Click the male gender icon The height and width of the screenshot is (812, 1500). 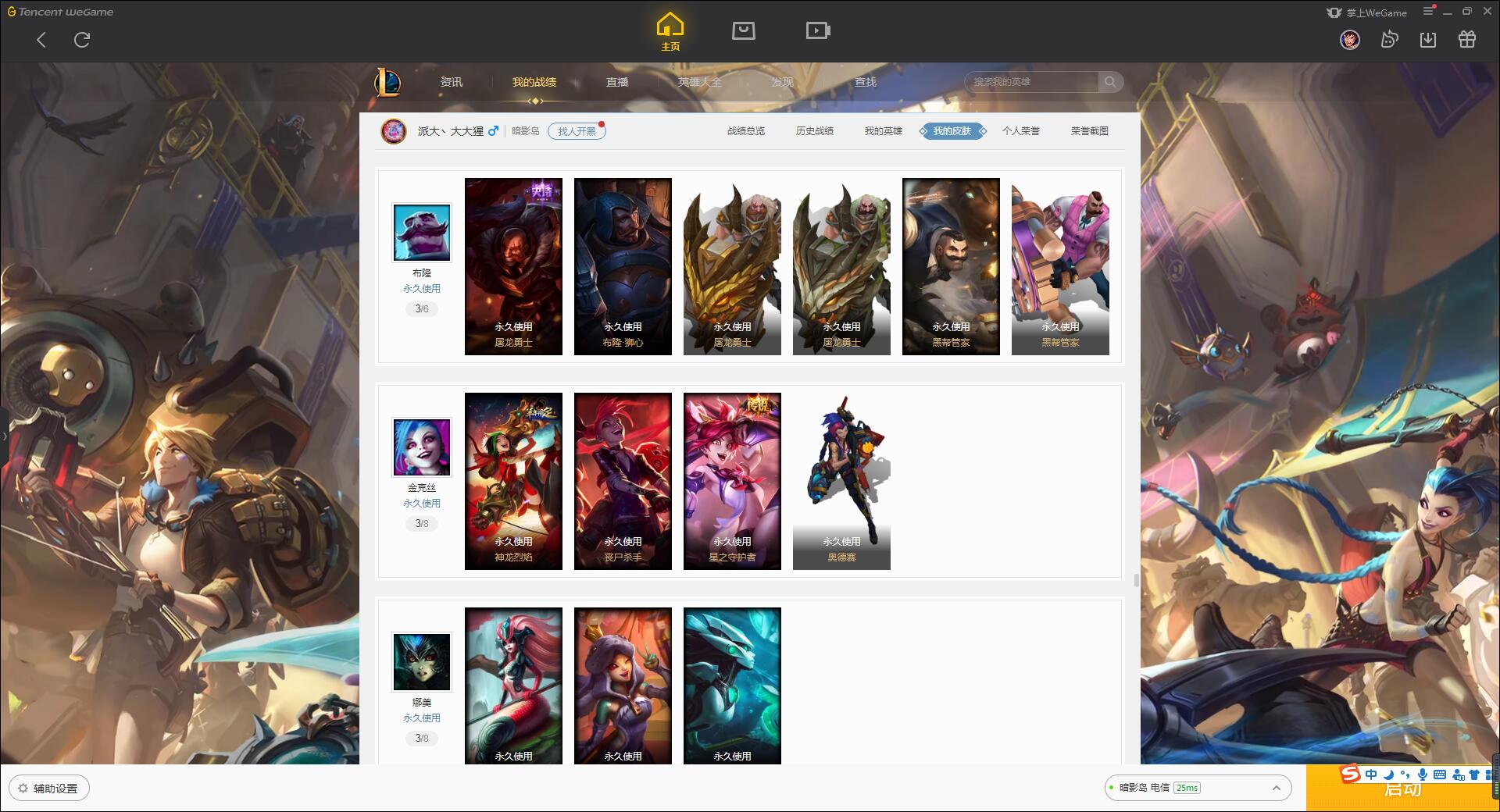pos(493,131)
